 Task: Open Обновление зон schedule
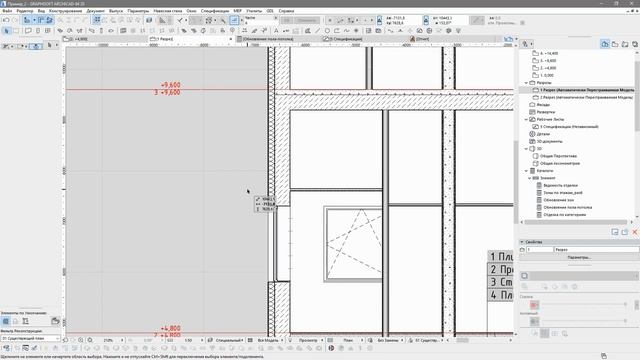(555, 200)
